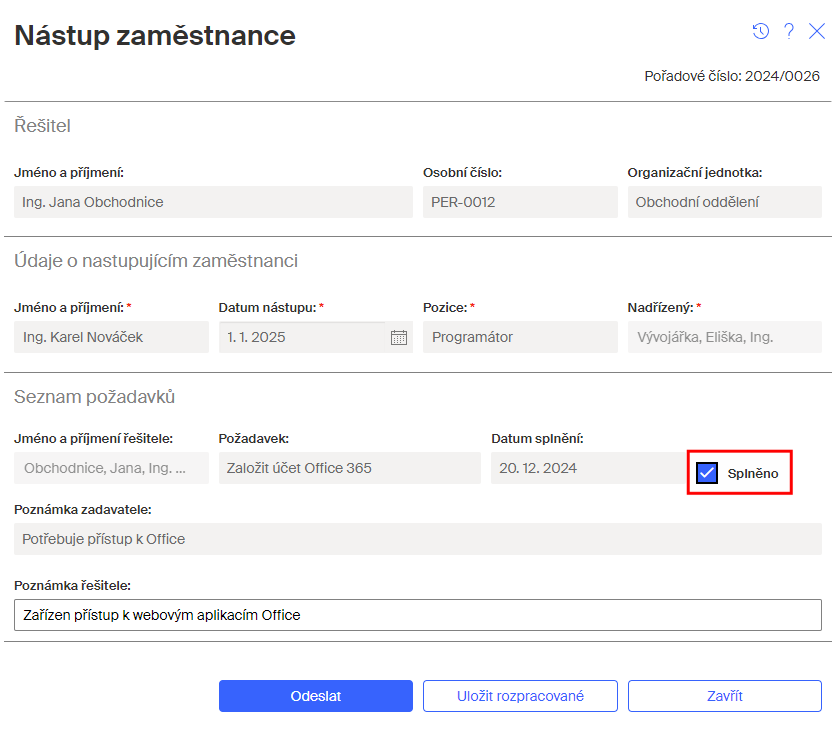Screen dimensions: 834x730
Task: Click Datum splnění field 20. 12. 2024
Action: click(x=588, y=468)
